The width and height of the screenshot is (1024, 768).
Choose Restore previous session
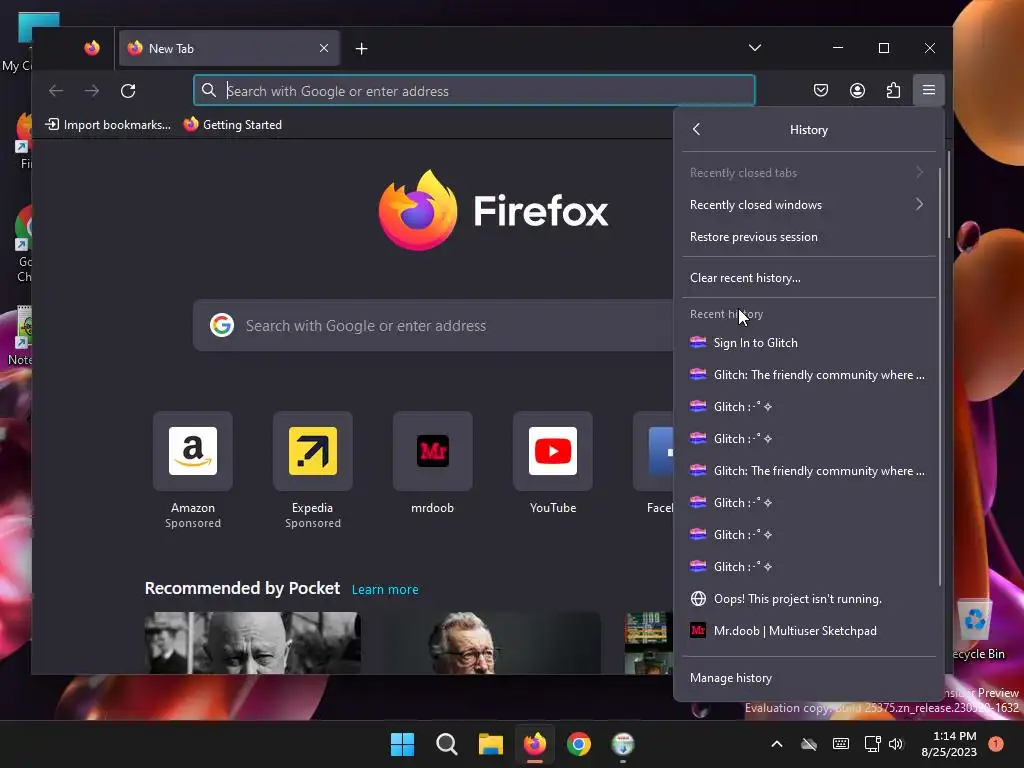click(x=808, y=236)
